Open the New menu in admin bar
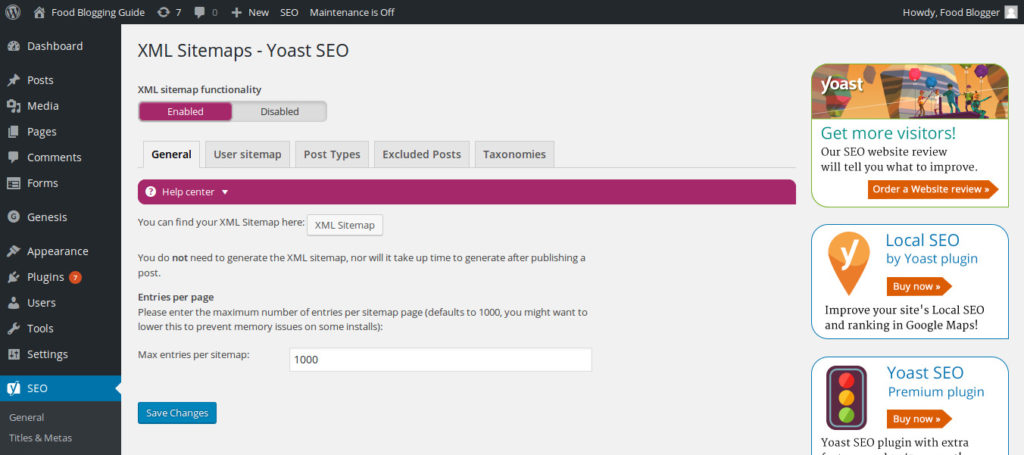The image size is (1024, 455). 259,12
